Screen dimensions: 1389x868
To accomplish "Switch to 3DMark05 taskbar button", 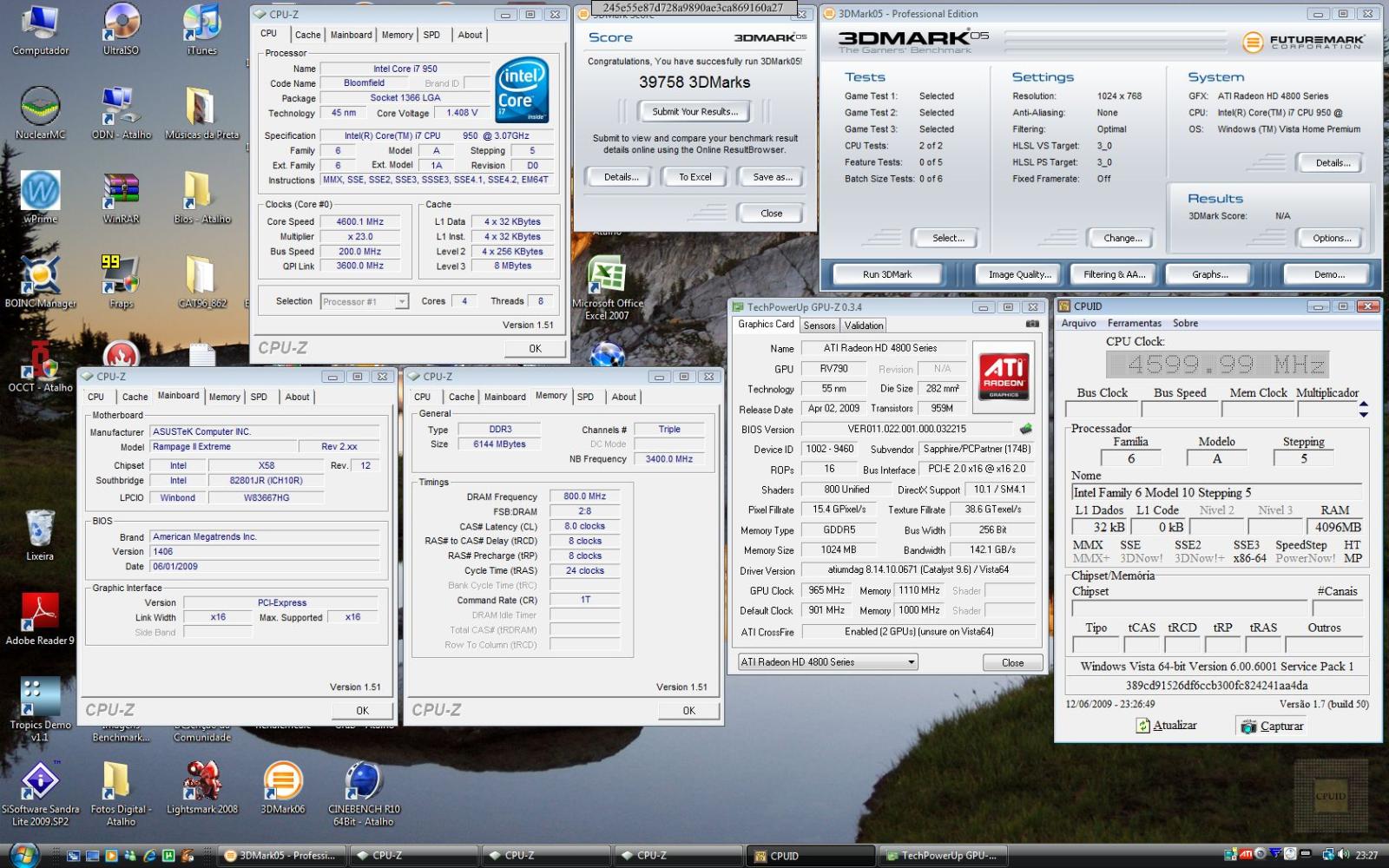I will click(281, 855).
